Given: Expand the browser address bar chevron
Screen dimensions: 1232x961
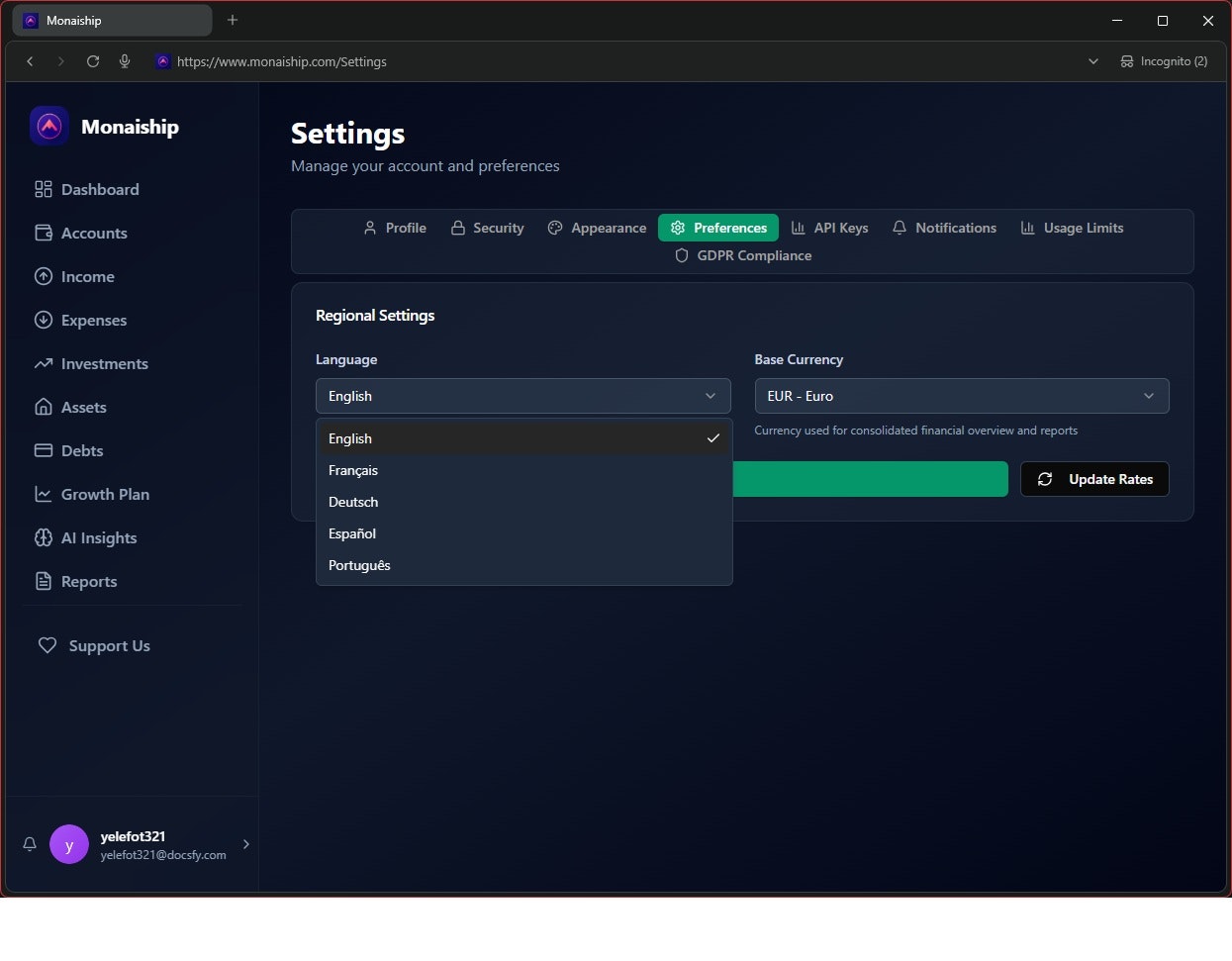Looking at the screenshot, I should pos(1093,61).
